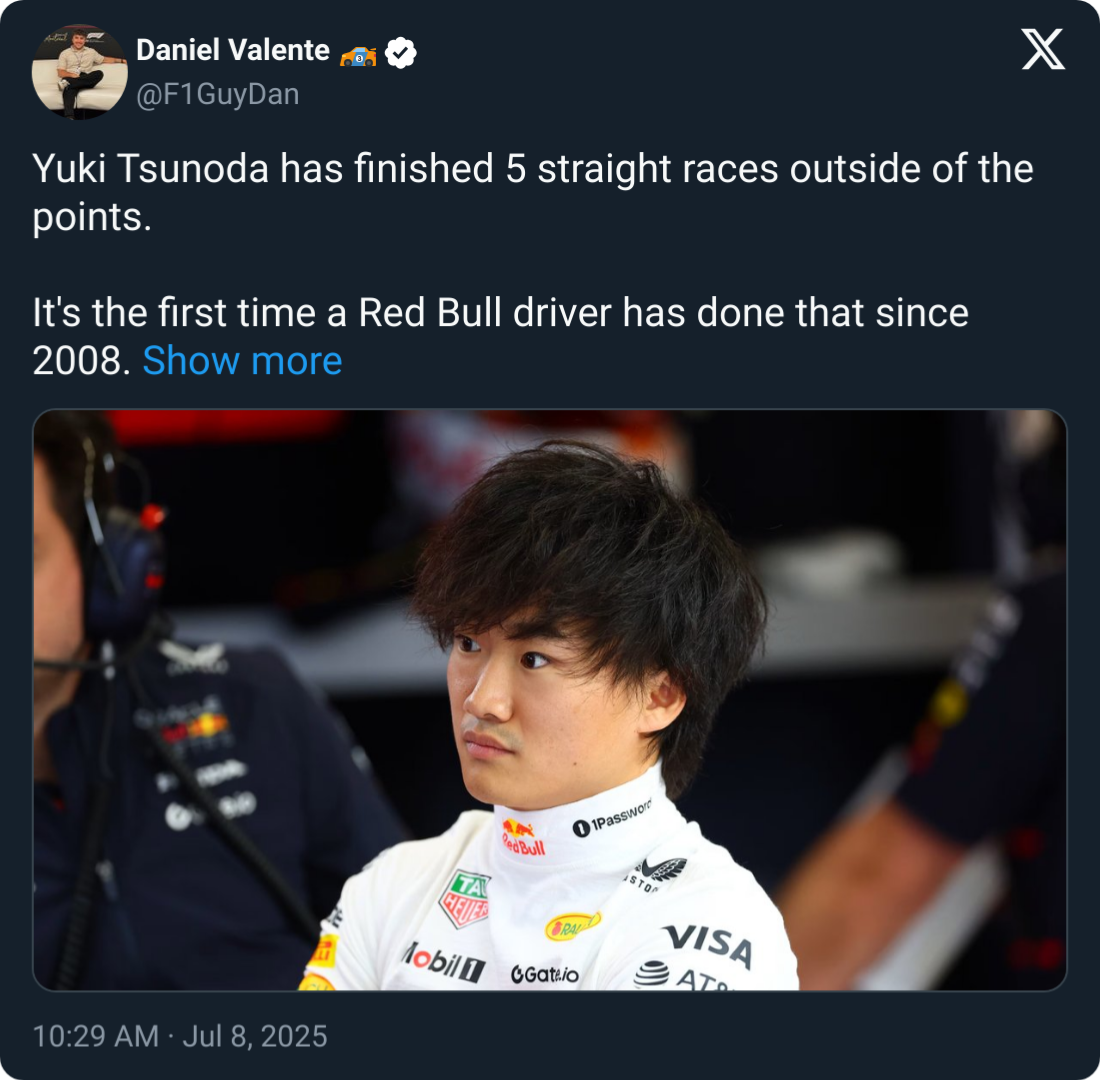The height and width of the screenshot is (1080, 1100).
Task: Open the 10:29 AM · Jul 8, 2025 timestamp
Action: point(180,1036)
